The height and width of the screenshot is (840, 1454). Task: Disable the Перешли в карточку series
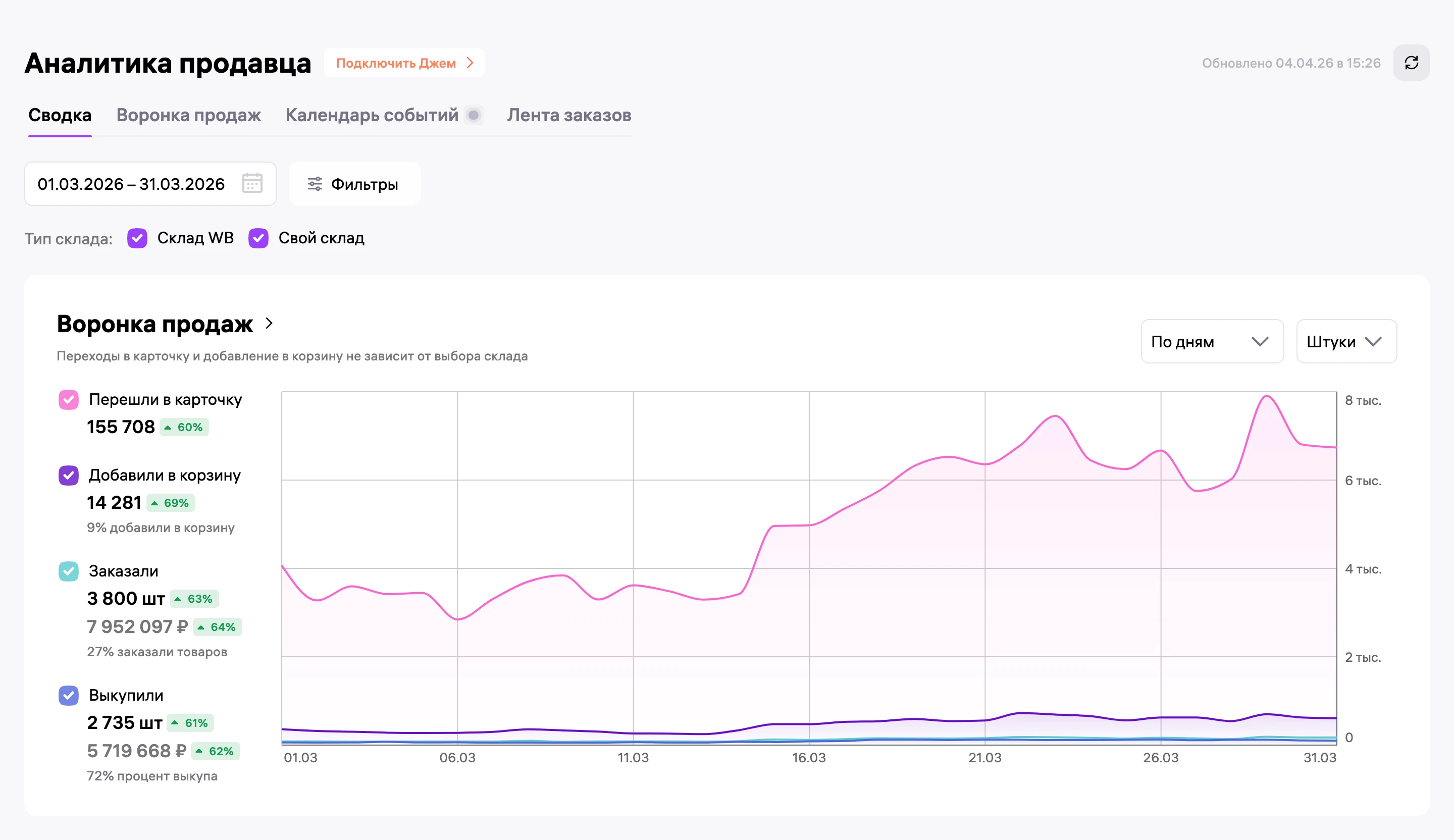coord(69,400)
